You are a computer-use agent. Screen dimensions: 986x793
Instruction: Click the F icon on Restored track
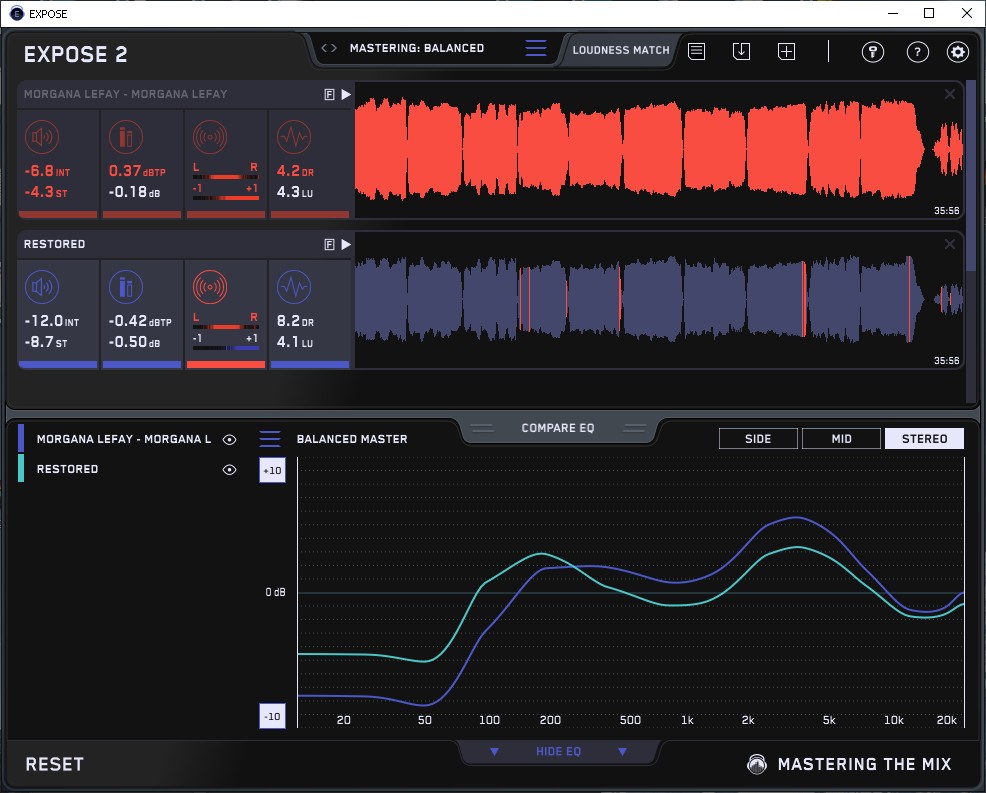point(329,244)
